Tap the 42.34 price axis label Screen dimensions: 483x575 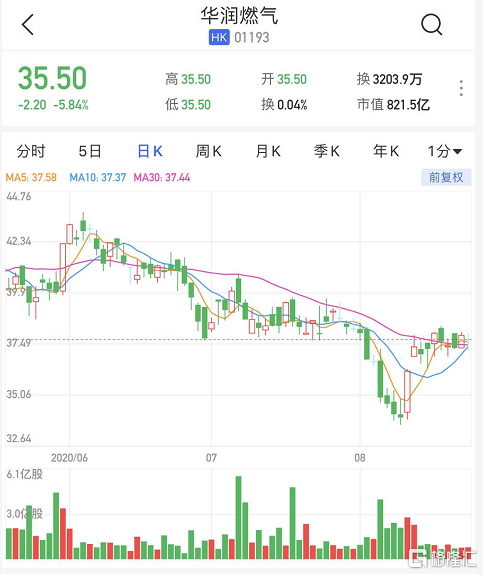(19, 241)
